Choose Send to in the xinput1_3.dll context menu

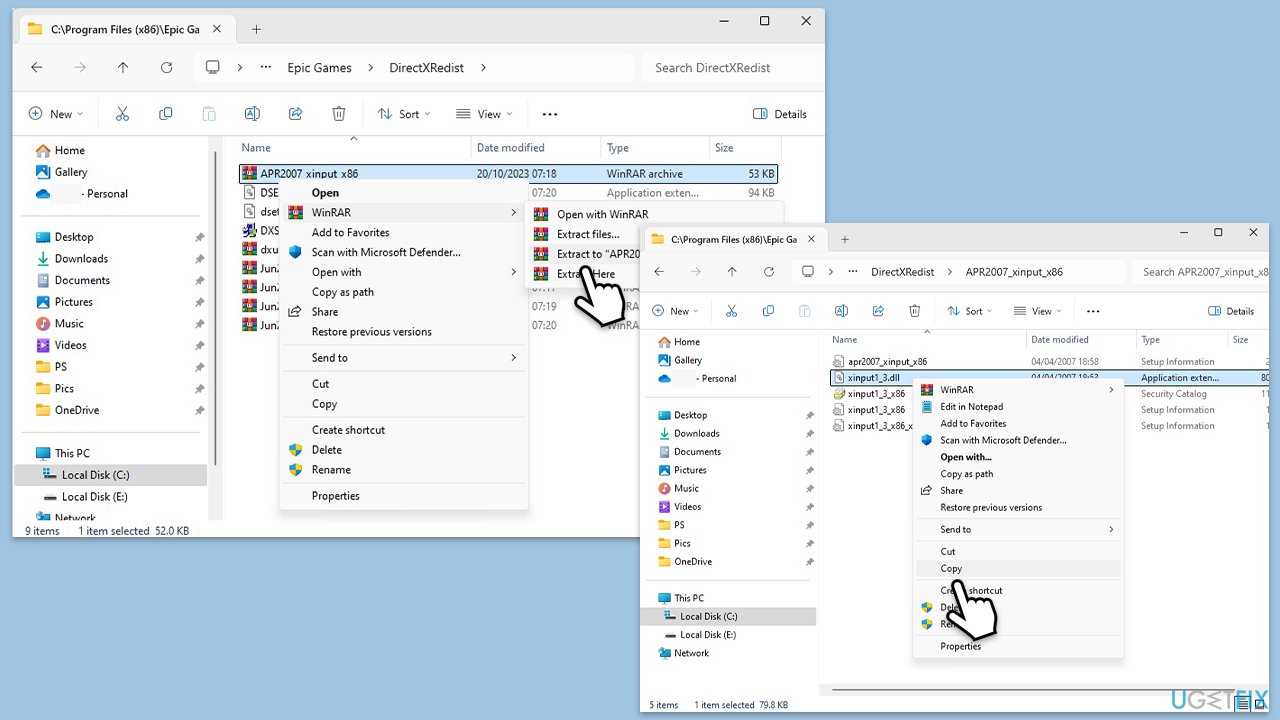click(x=956, y=530)
